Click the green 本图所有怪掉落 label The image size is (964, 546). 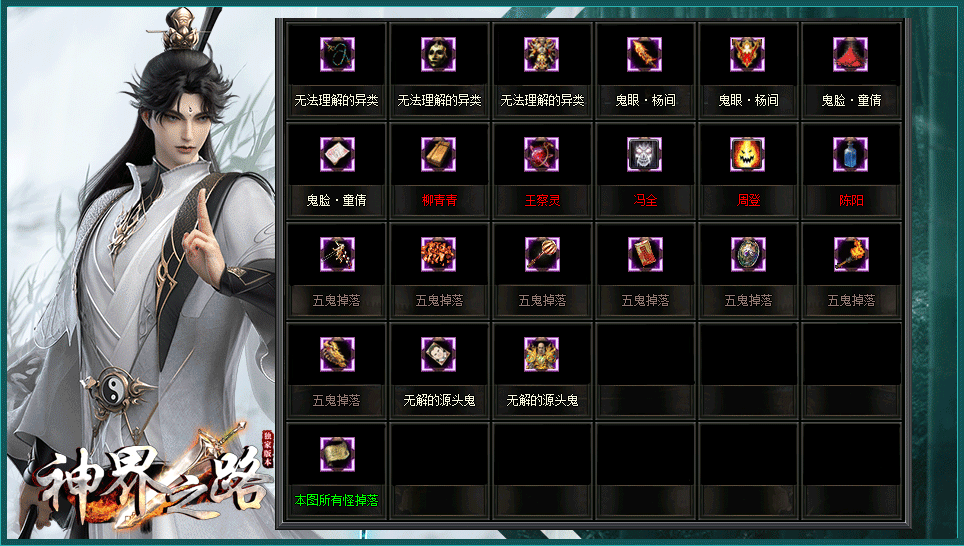pos(336,500)
